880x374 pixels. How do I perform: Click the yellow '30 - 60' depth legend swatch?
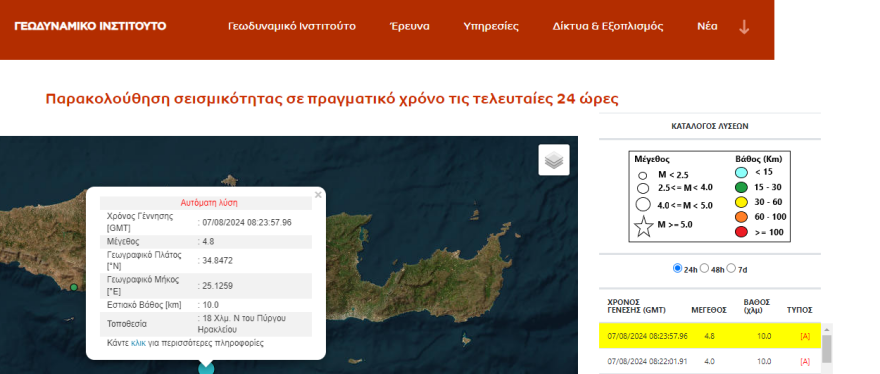741,202
